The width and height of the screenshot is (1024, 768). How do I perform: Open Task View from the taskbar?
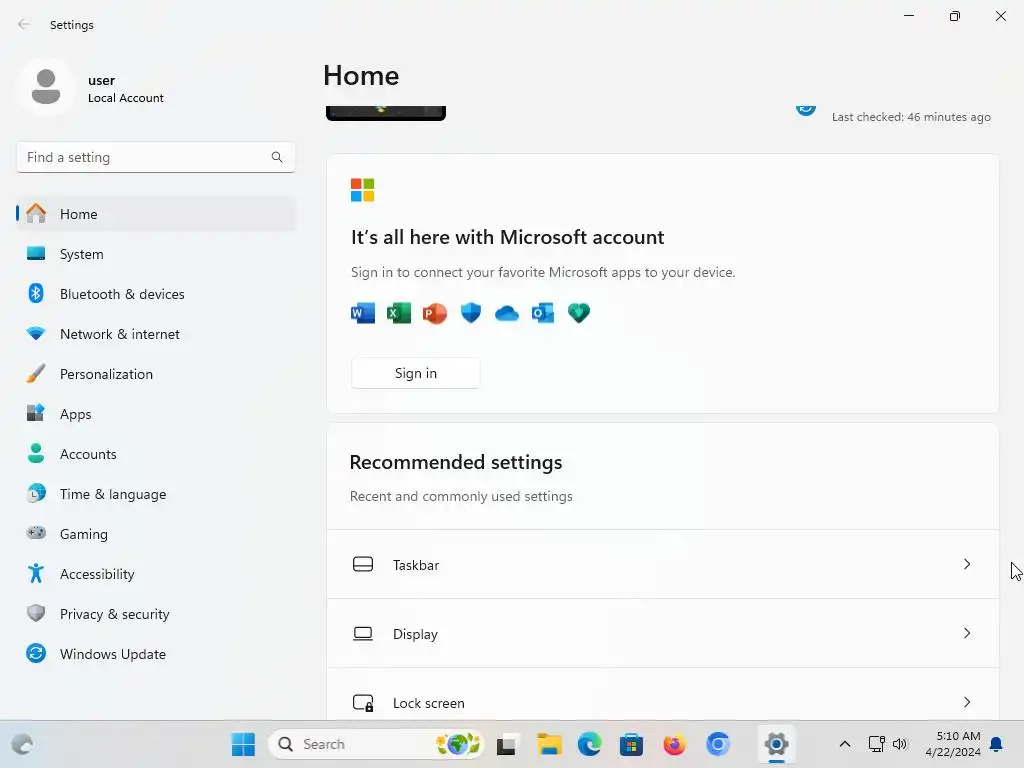tap(507, 744)
